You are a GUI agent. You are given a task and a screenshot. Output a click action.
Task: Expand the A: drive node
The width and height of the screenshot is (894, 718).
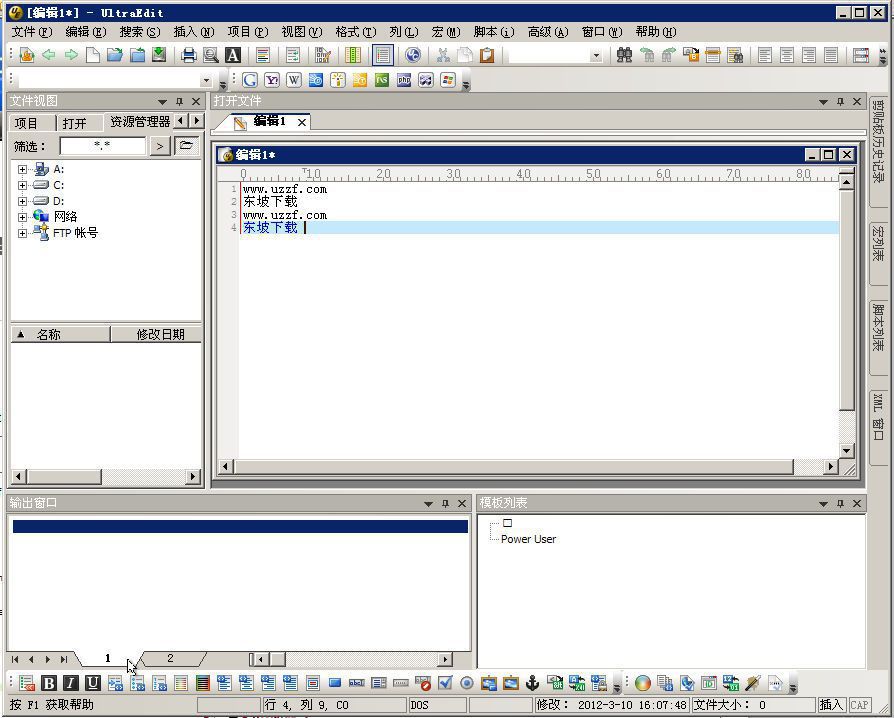click(22, 169)
